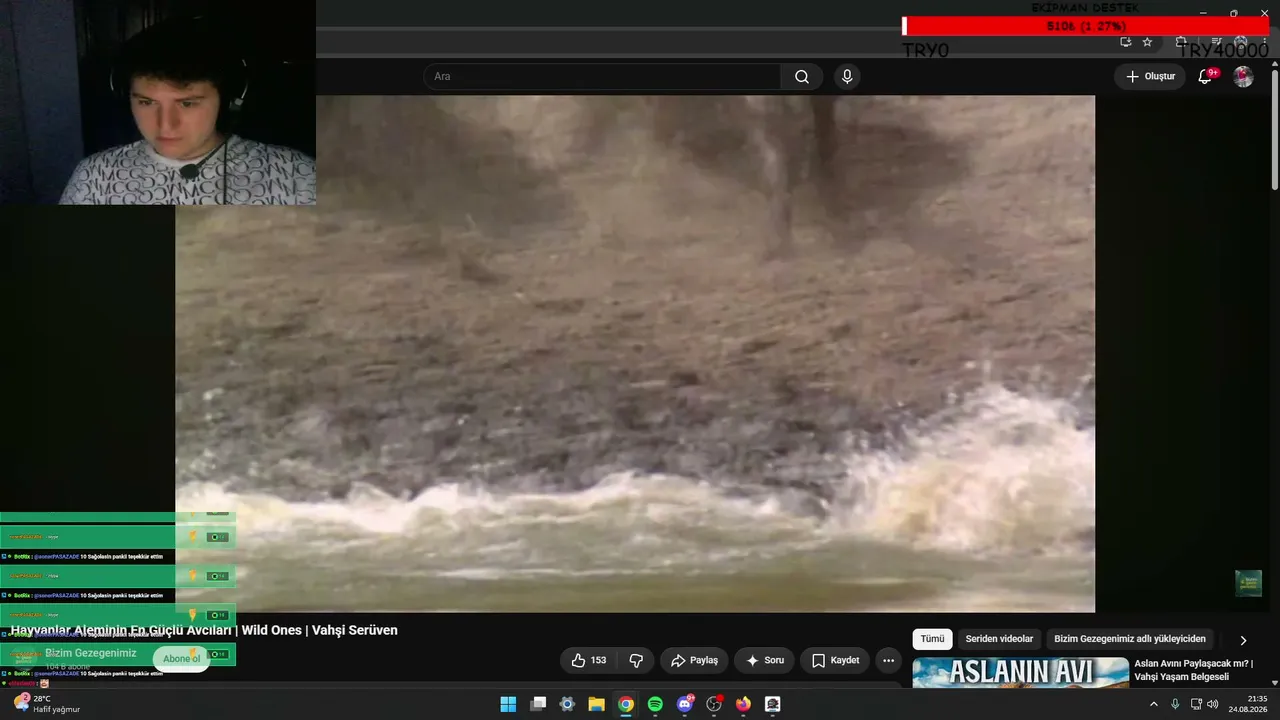1280x720 pixels.
Task: Click the YouTube search magnifier button
Action: [x=802, y=77]
